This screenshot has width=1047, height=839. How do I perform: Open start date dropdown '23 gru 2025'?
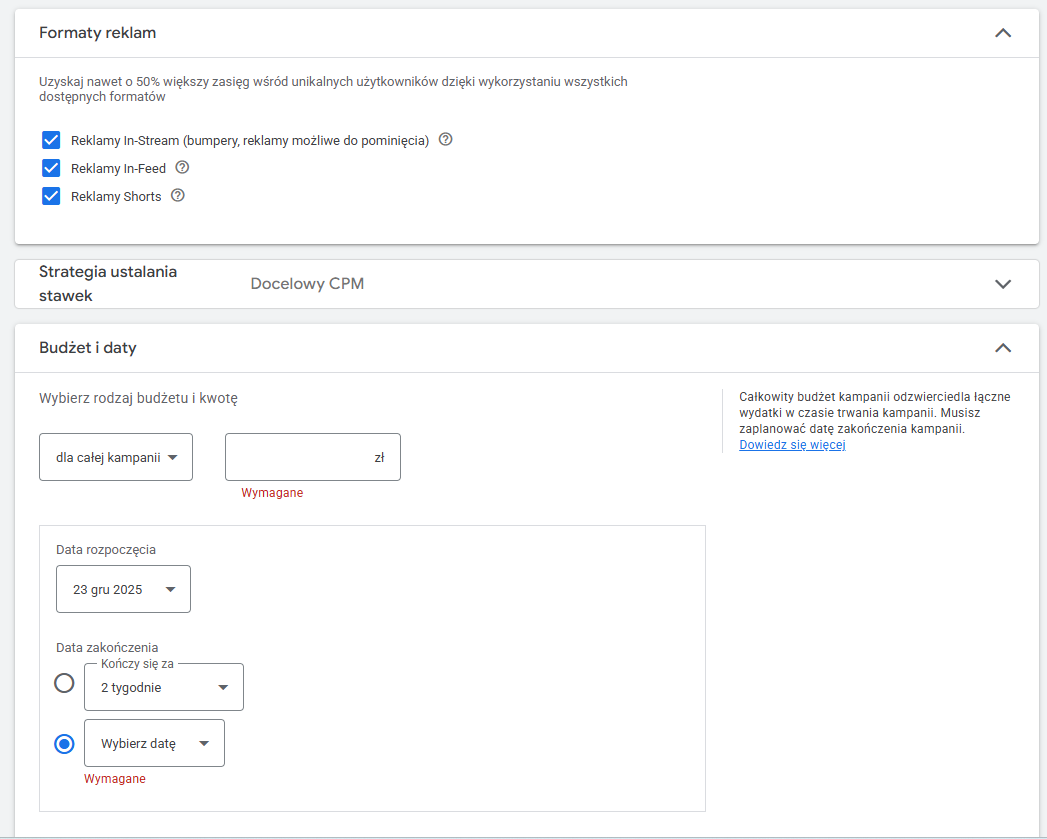[x=123, y=589]
